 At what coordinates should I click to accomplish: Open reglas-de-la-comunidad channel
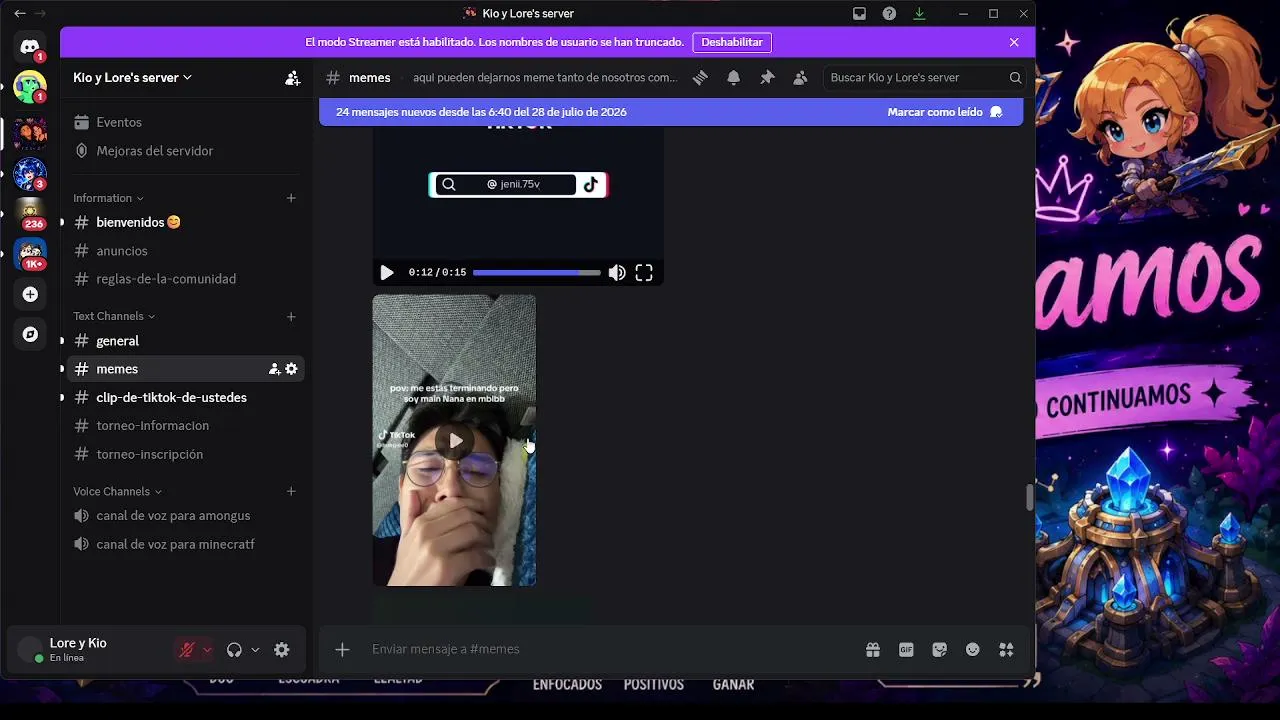pyautogui.click(x=186, y=279)
